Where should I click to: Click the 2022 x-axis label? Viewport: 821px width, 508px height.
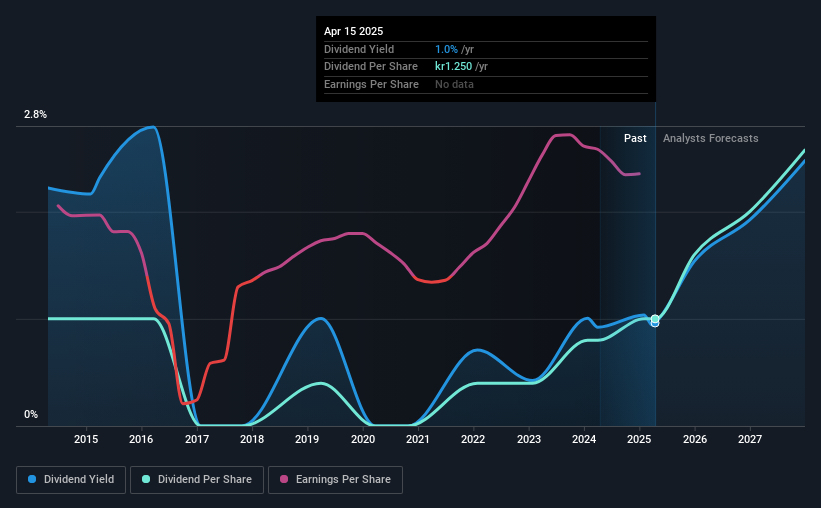coord(473,439)
